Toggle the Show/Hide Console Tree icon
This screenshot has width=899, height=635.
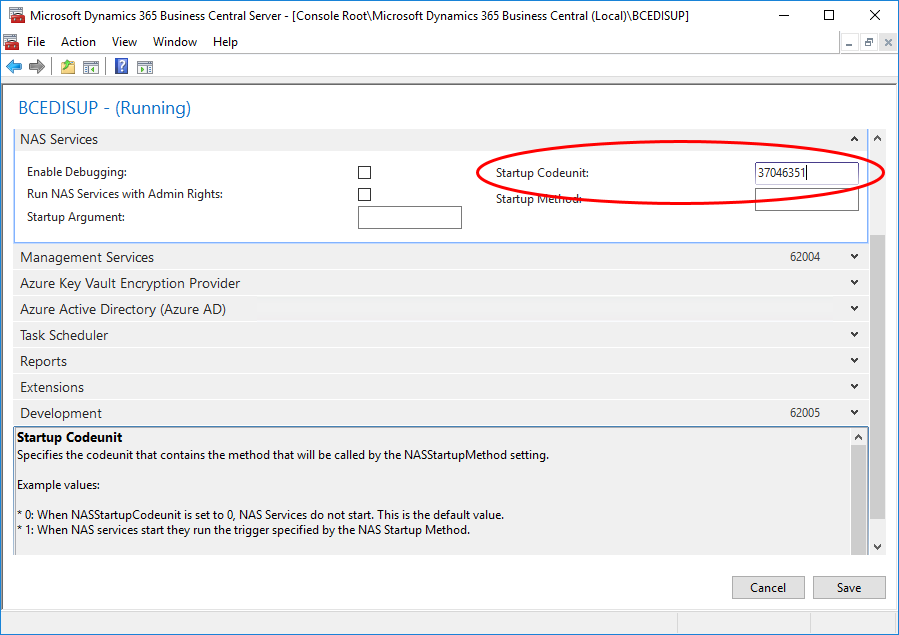pos(91,67)
